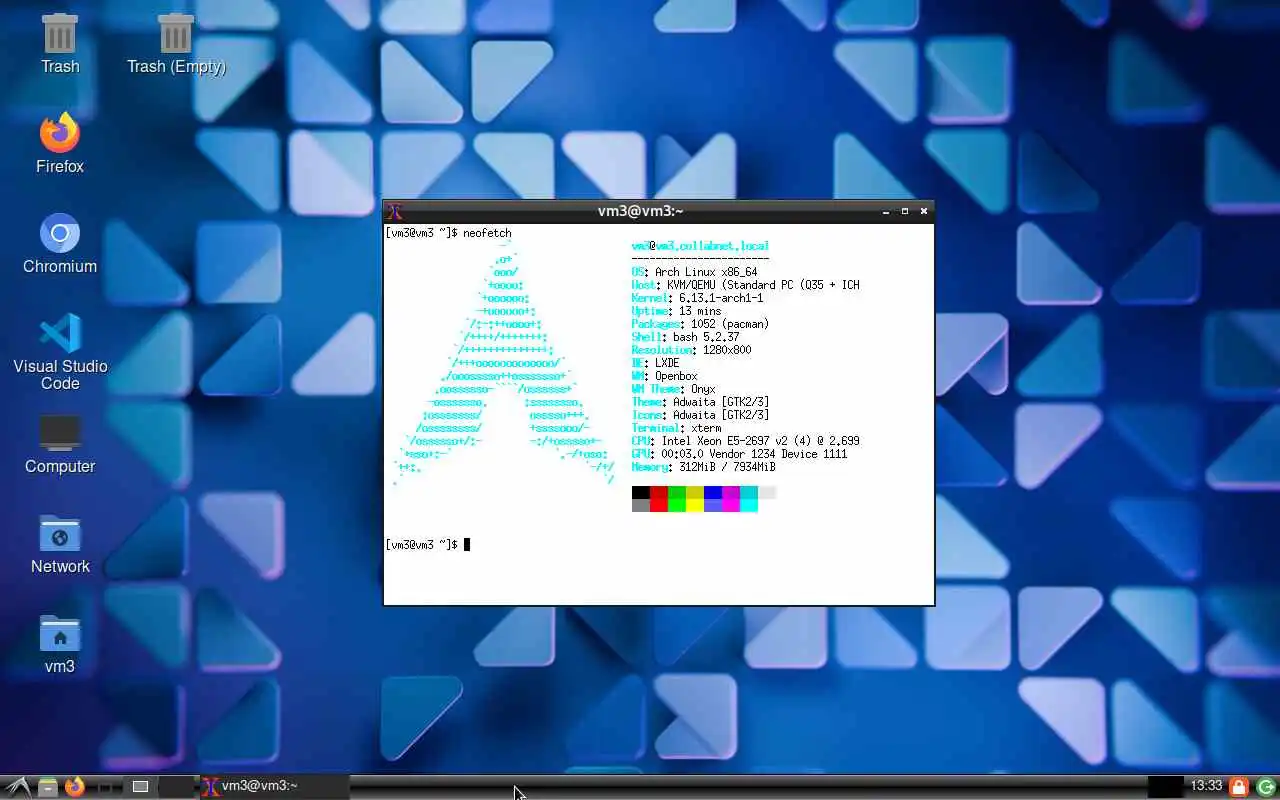Click the Memory: 312MiB / 7934MiB line
Image resolution: width=1280 pixels, height=800 pixels.
click(703, 467)
